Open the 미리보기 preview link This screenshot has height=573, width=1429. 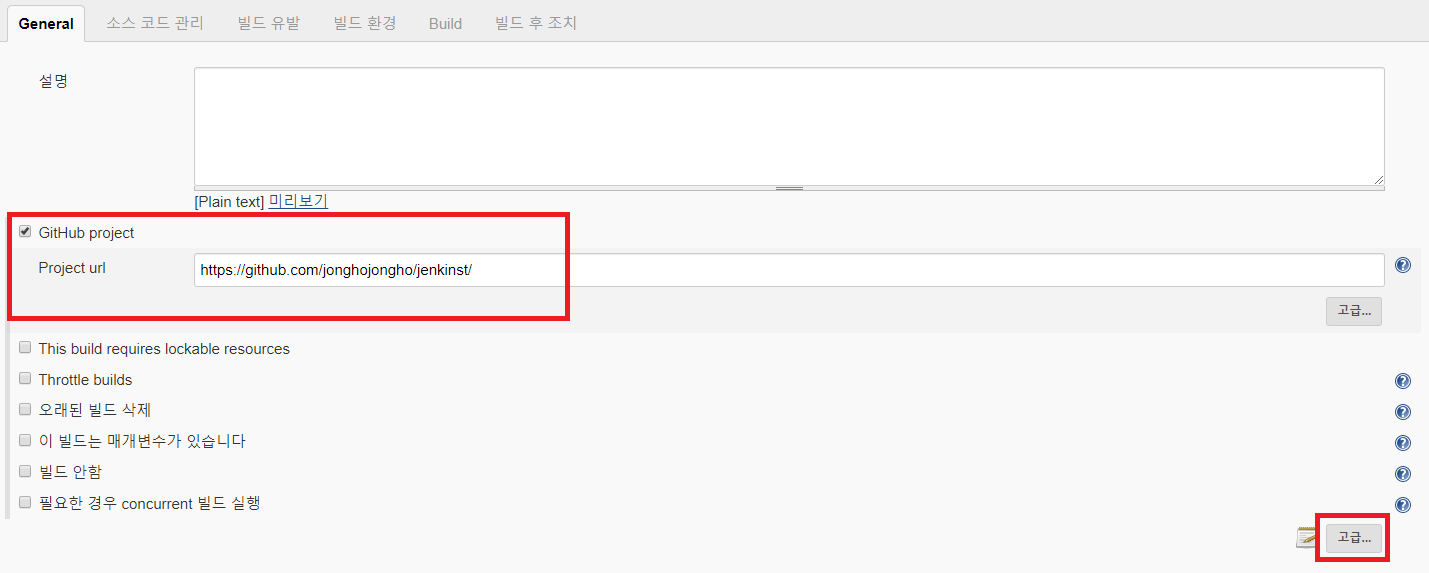pos(298,201)
